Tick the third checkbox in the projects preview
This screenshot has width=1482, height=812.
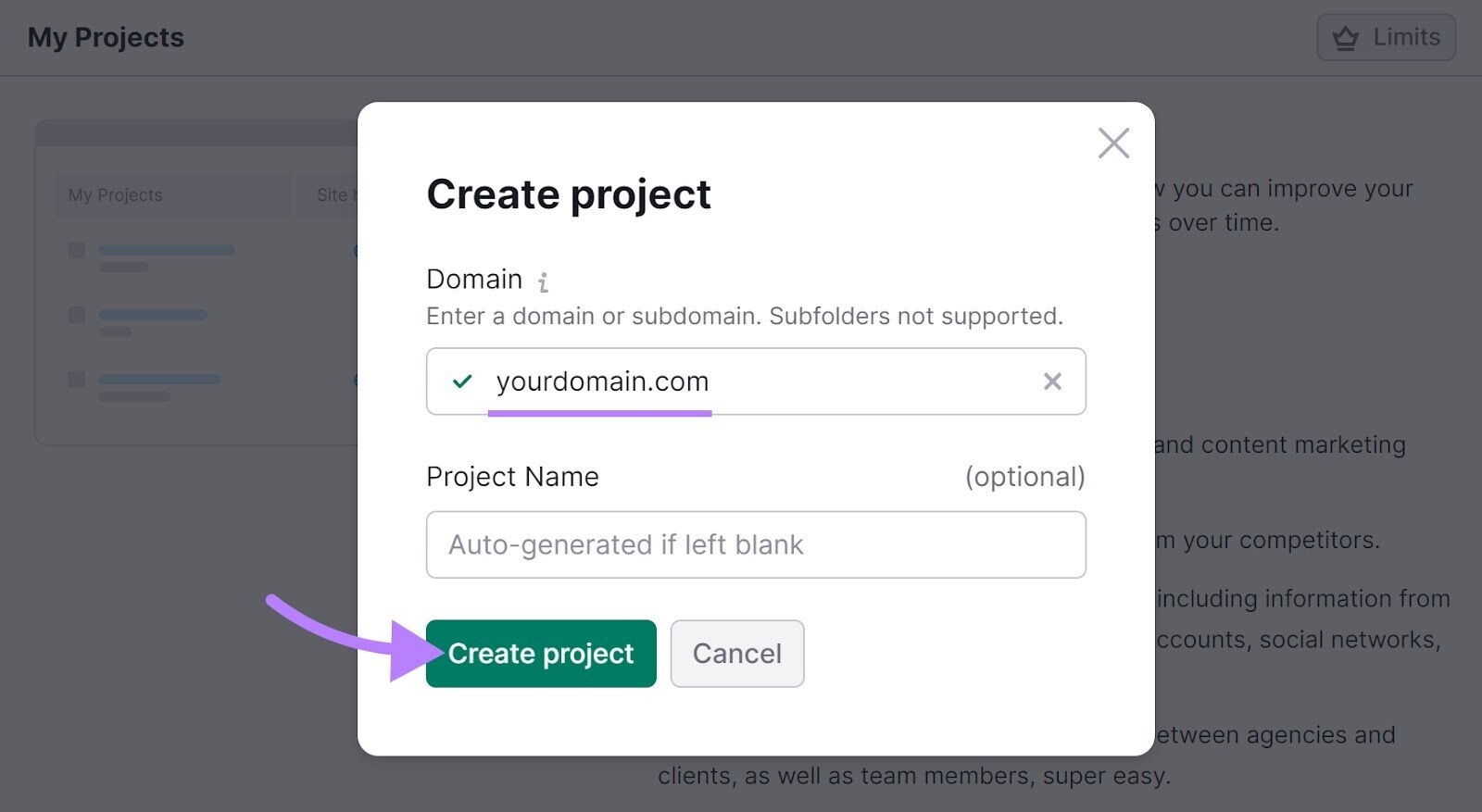coord(77,380)
